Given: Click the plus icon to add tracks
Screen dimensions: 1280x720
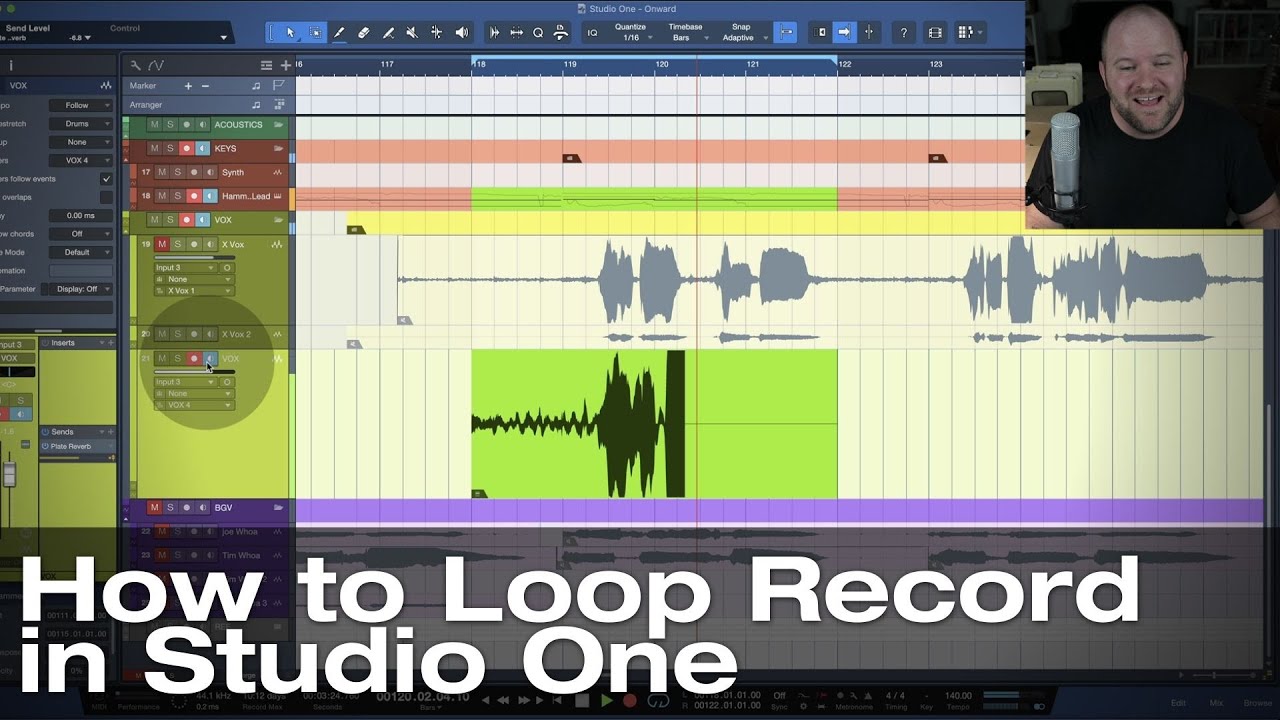Looking at the screenshot, I should [x=286, y=65].
